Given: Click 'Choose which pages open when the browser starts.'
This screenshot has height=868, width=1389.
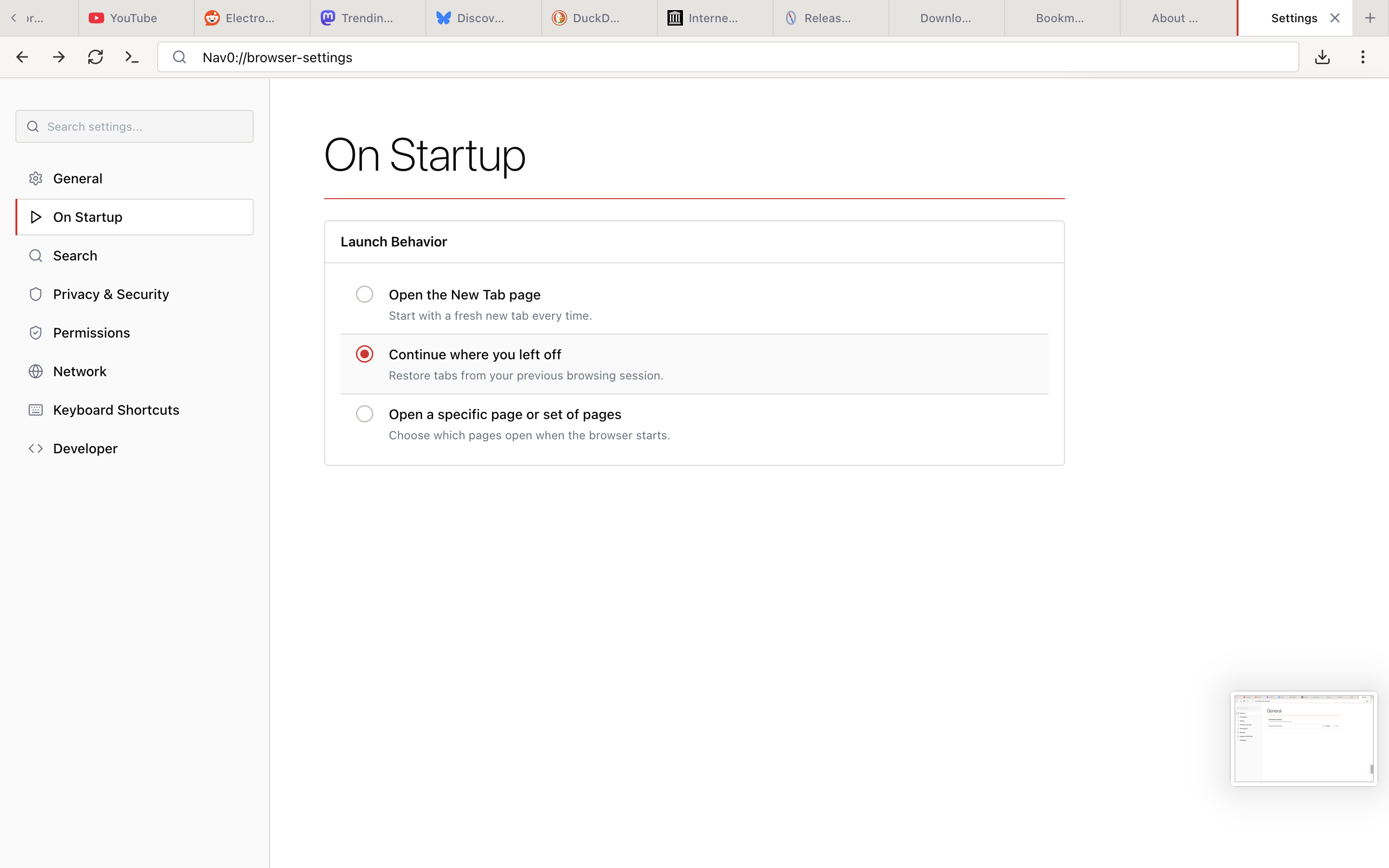Looking at the screenshot, I should pos(529,435).
